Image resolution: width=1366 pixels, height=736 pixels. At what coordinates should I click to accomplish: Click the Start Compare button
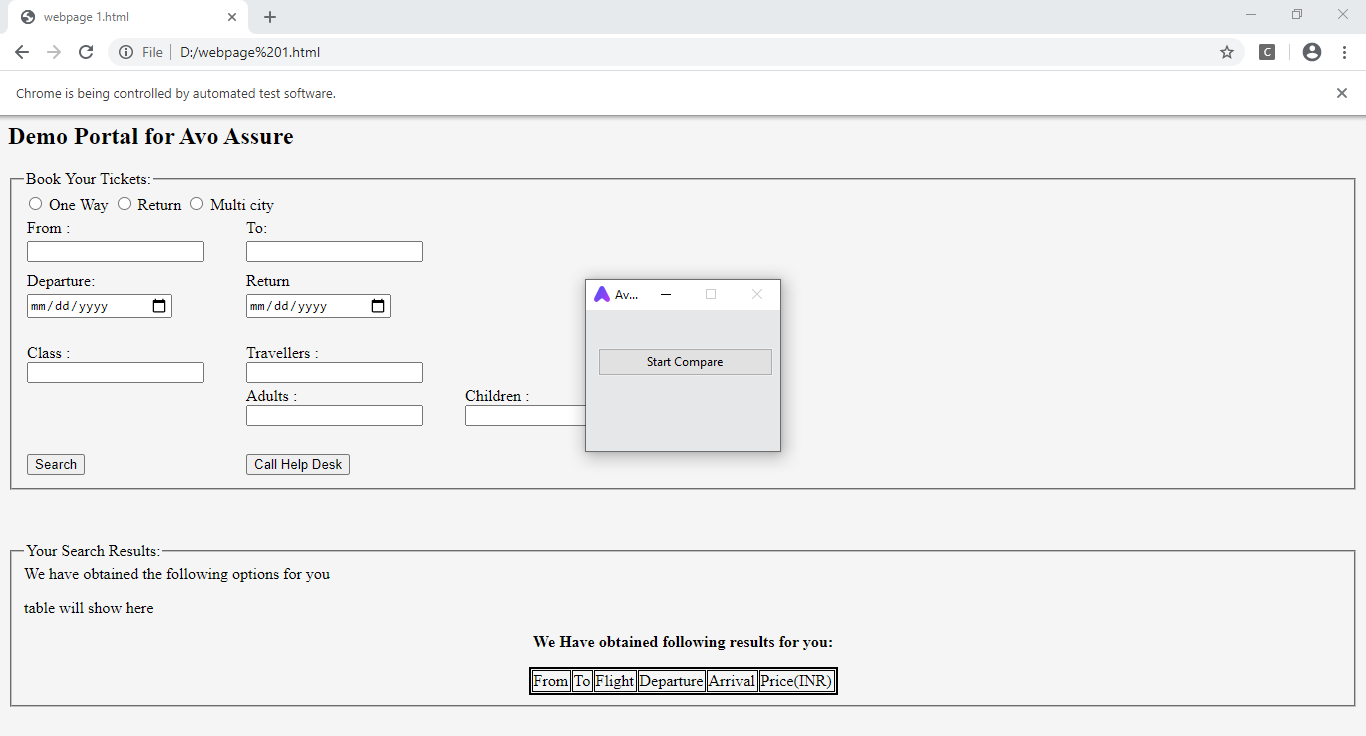coord(685,362)
